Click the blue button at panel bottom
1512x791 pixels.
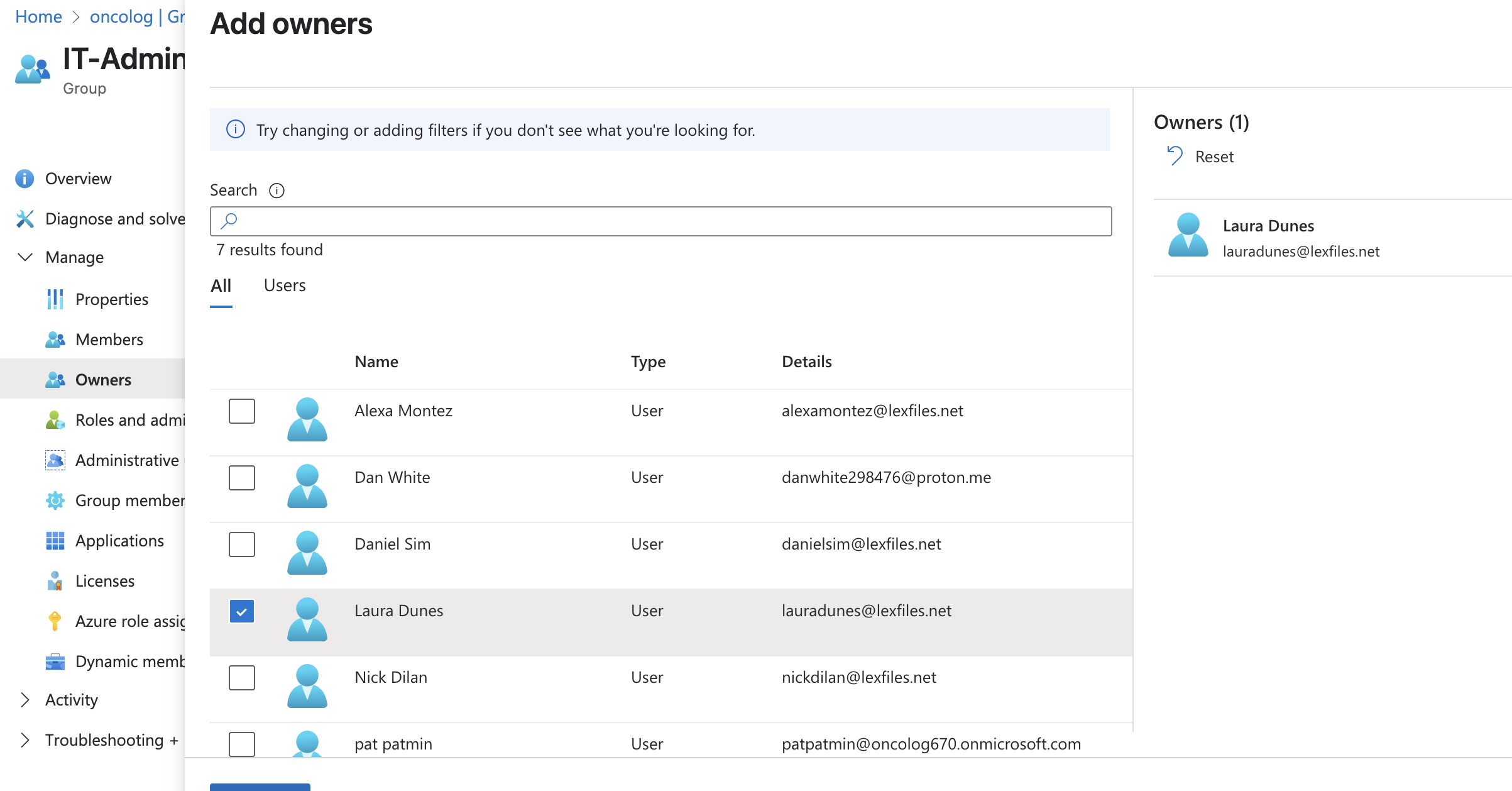[260, 787]
